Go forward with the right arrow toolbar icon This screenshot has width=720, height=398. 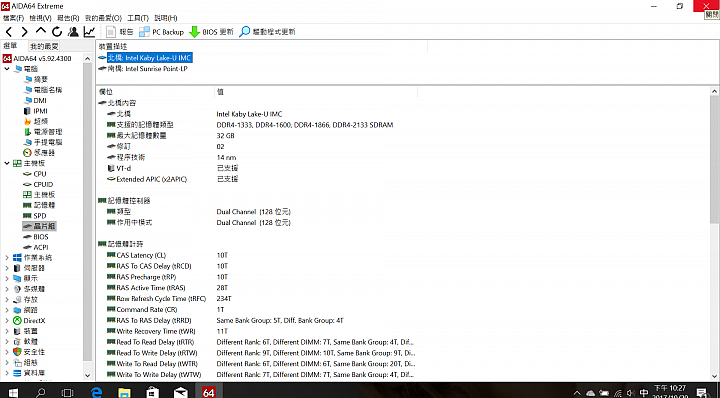pyautogui.click(x=24, y=32)
